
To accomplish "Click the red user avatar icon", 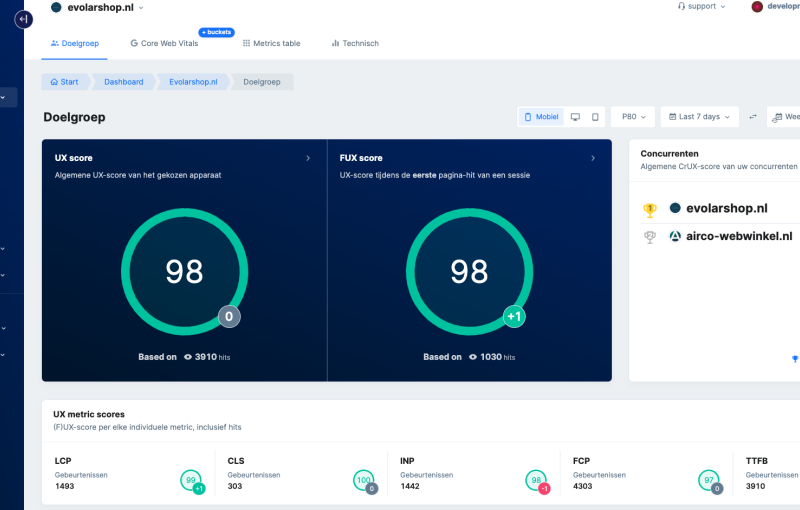I will (x=757, y=7).
